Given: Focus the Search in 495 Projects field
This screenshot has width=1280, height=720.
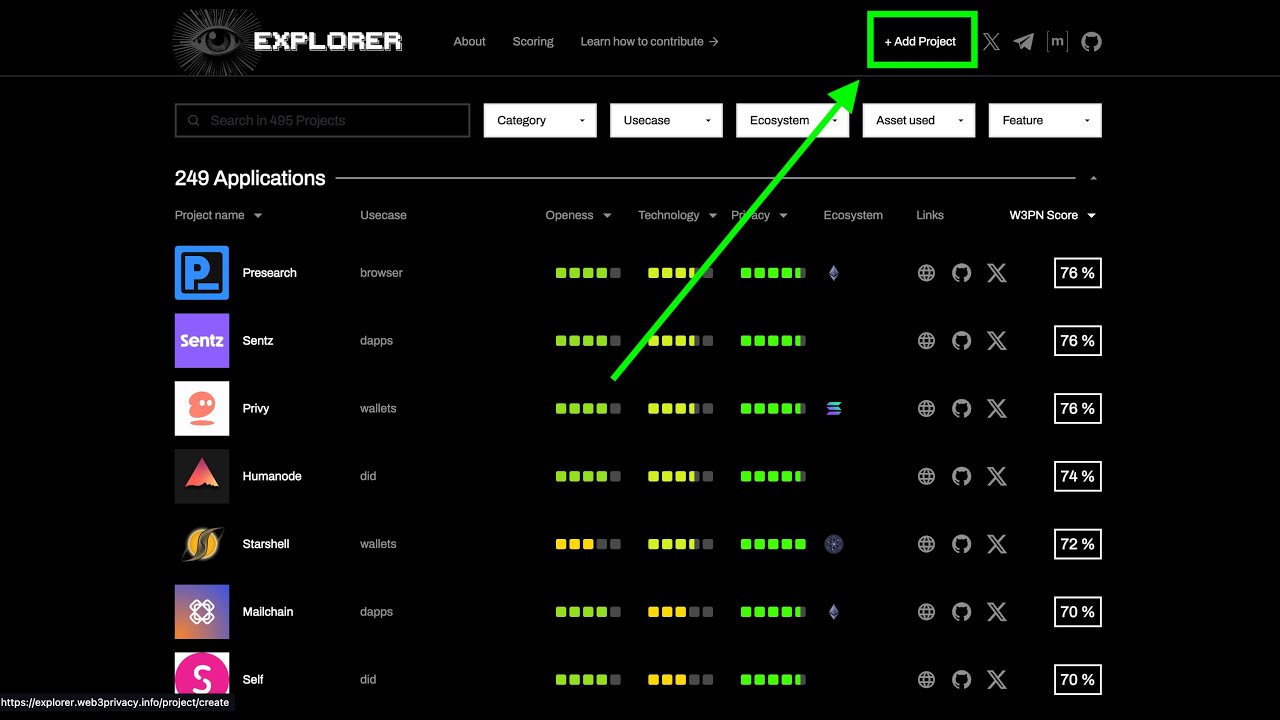Looking at the screenshot, I should [322, 120].
